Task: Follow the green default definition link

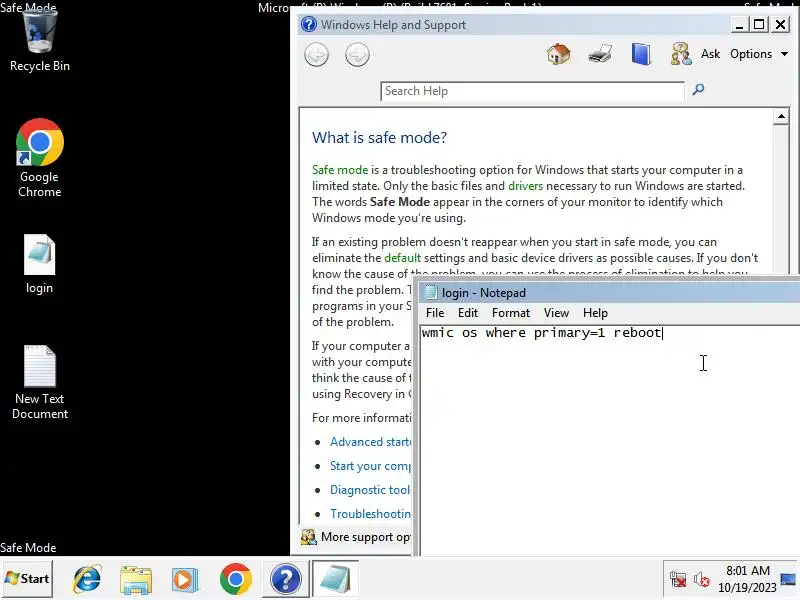Action: pyautogui.click(x=403, y=258)
